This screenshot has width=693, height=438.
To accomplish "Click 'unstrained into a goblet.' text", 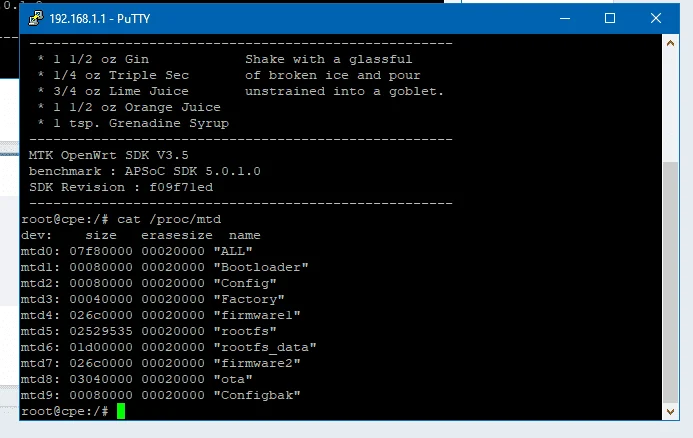I will pos(345,91).
